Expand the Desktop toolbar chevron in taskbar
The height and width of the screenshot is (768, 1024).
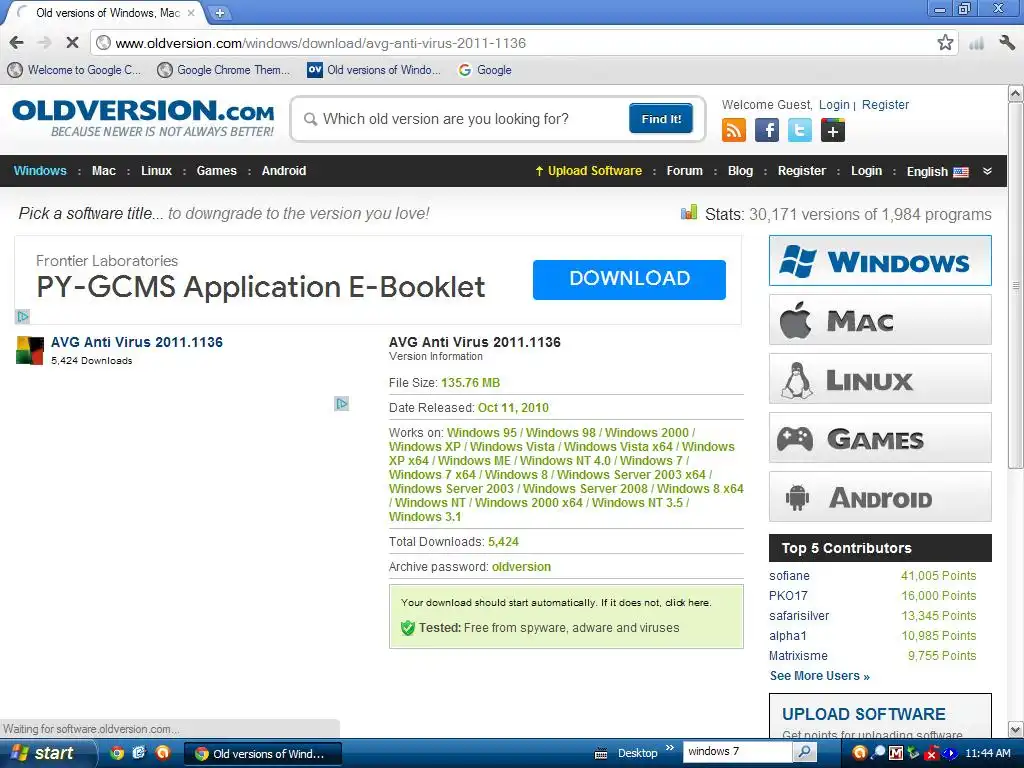[x=669, y=748]
